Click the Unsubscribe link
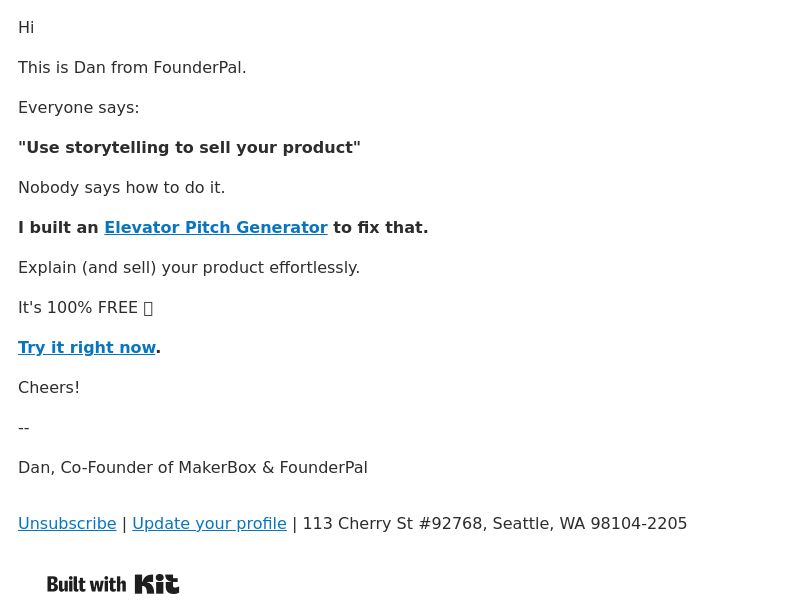Viewport: 800px width, 607px height. pyautogui.click(x=67, y=523)
